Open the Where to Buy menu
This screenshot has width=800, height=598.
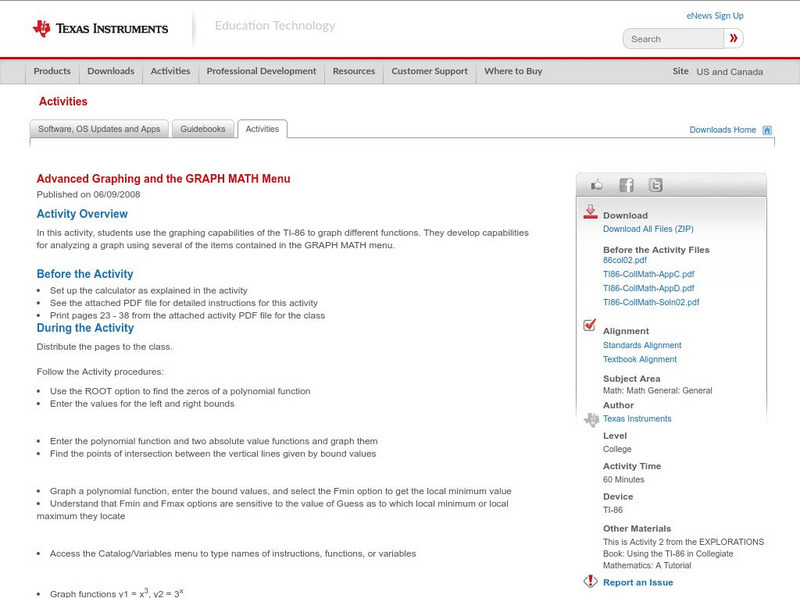(513, 71)
